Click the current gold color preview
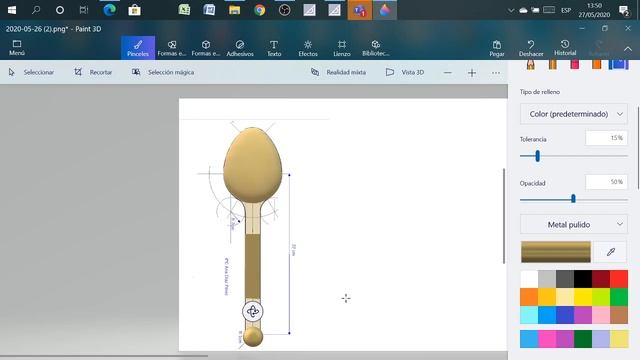 pos(556,252)
